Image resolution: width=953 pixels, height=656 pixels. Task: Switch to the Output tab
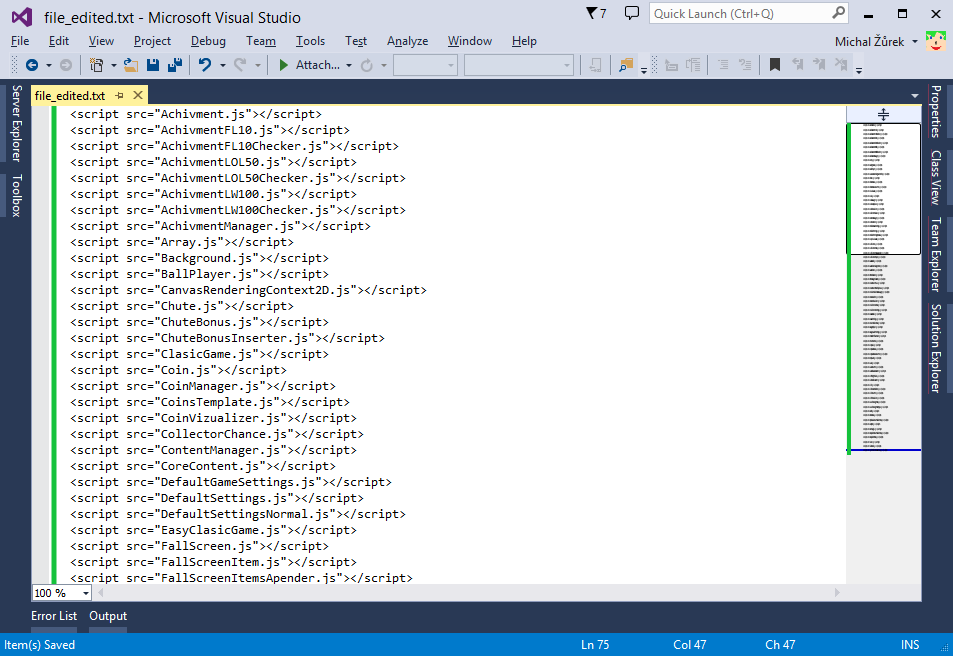click(107, 616)
